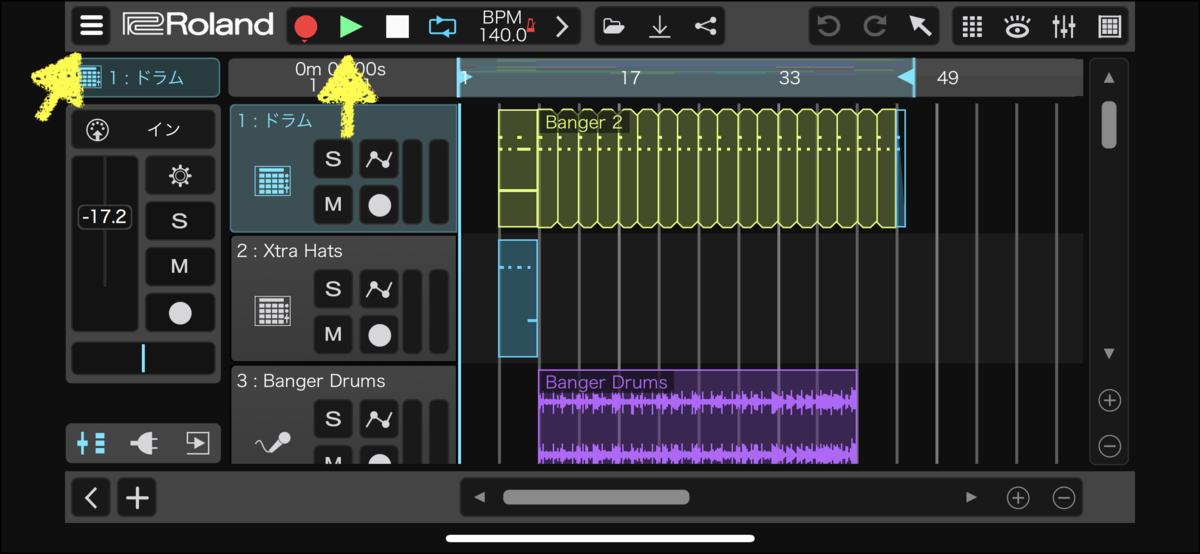Open the mixer faders icon
1200x554 pixels.
coord(1063,27)
